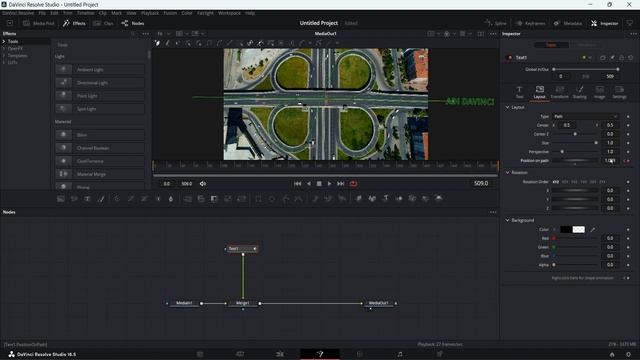Open the Fusion menu
This screenshot has width=640, height=360.
tap(170, 13)
